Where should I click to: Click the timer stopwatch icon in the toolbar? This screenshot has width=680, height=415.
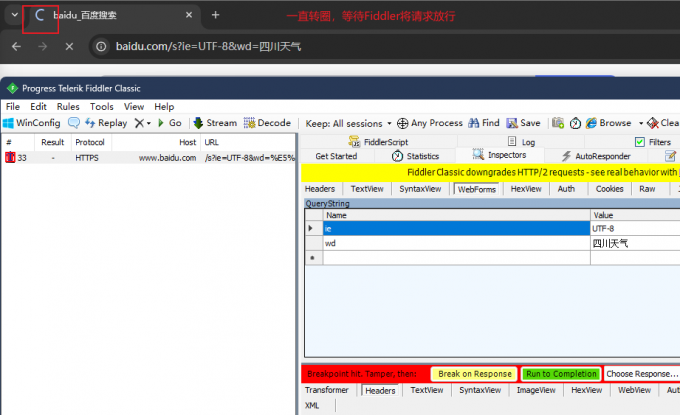[x=575, y=123]
